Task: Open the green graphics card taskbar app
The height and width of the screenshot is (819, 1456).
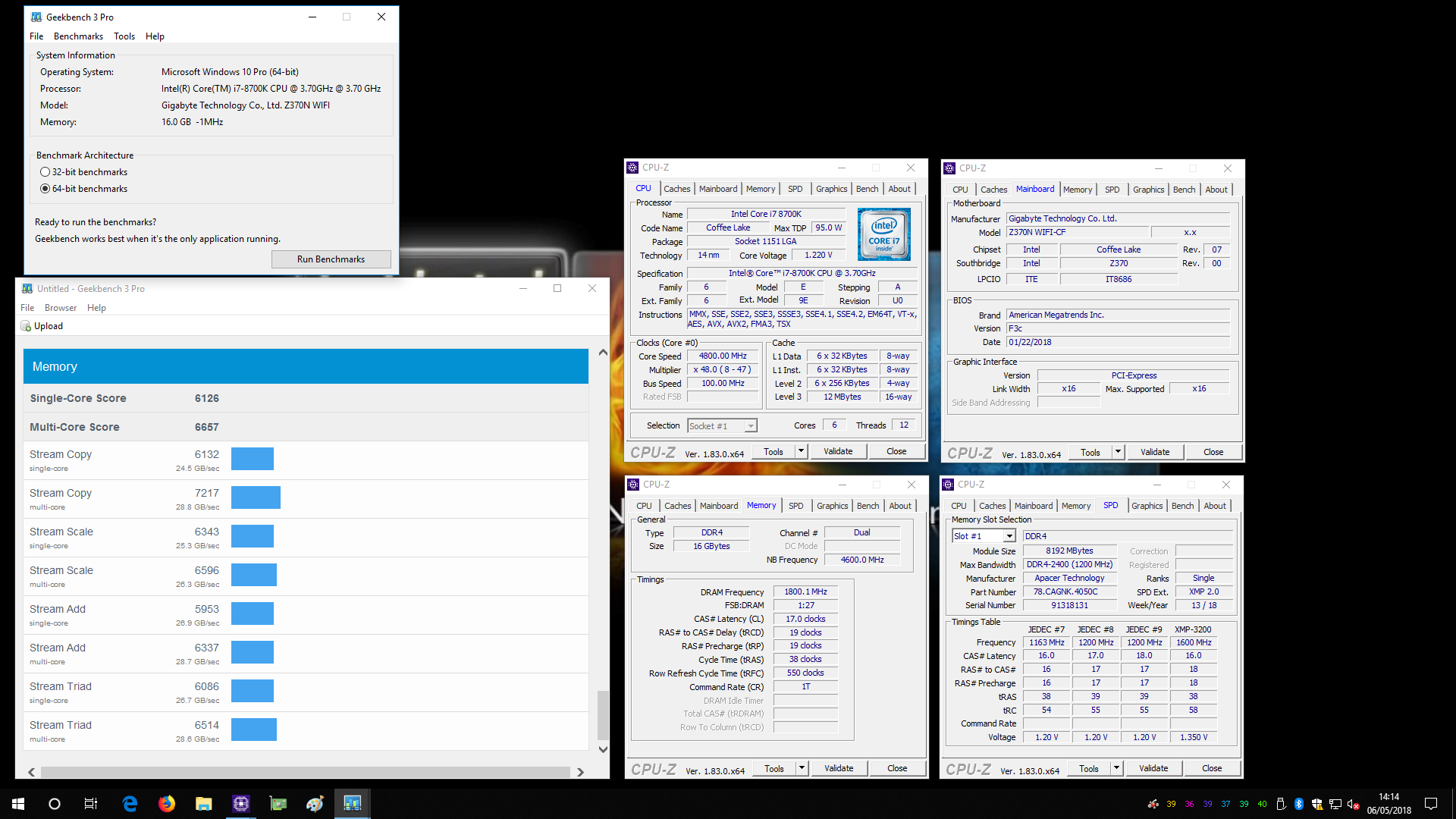Action: click(278, 804)
